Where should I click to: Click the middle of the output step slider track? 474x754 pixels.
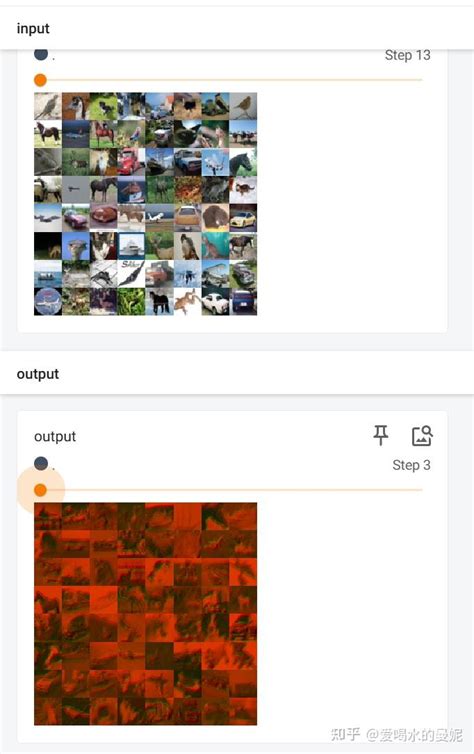[229, 490]
